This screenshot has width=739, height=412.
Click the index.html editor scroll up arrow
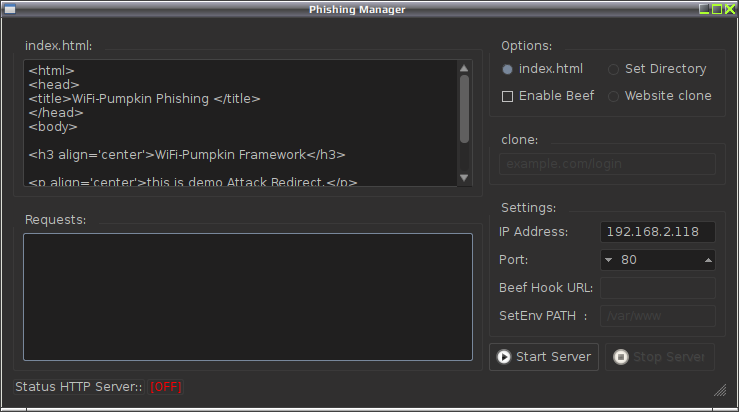pos(464,68)
